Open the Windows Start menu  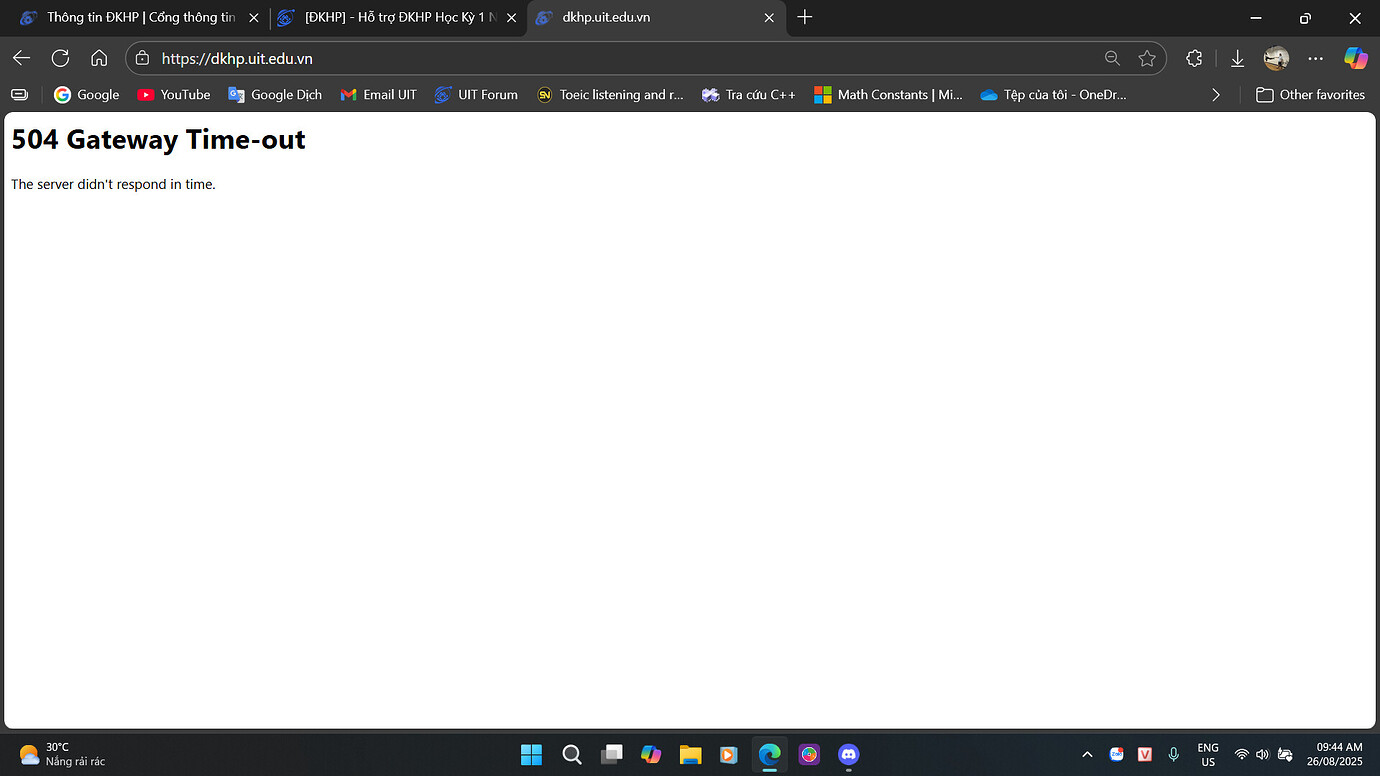[531, 754]
